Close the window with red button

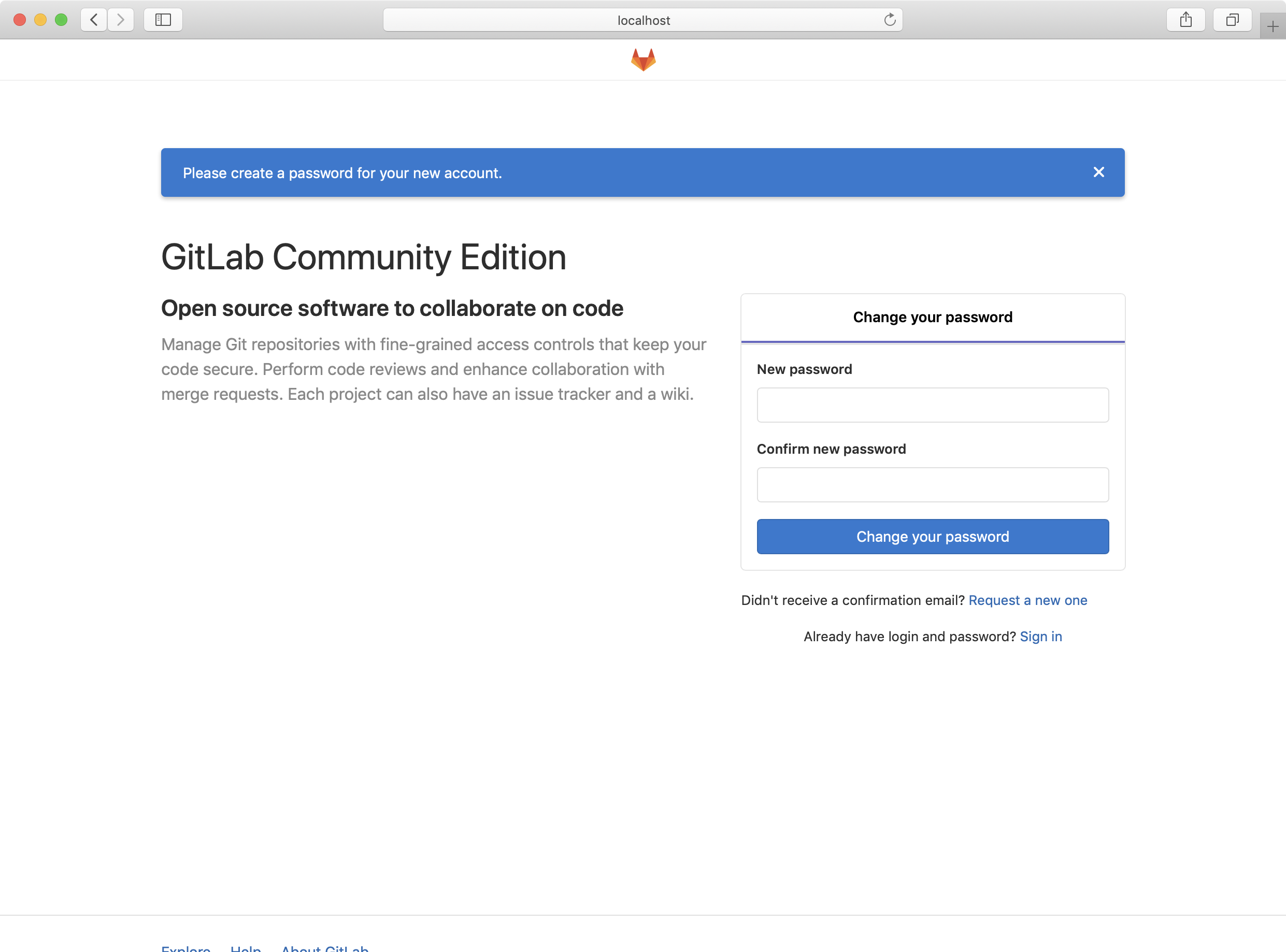pyautogui.click(x=20, y=20)
